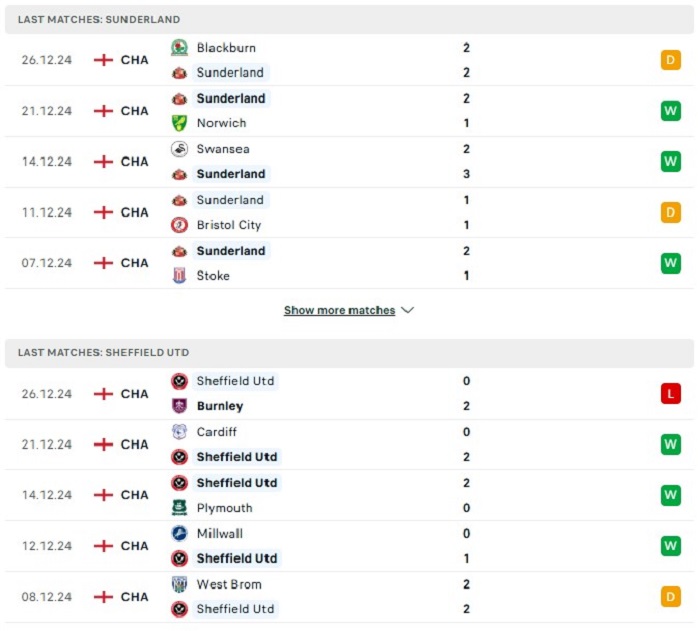
Task: Click the Blackburn club crest icon
Action: [x=179, y=48]
